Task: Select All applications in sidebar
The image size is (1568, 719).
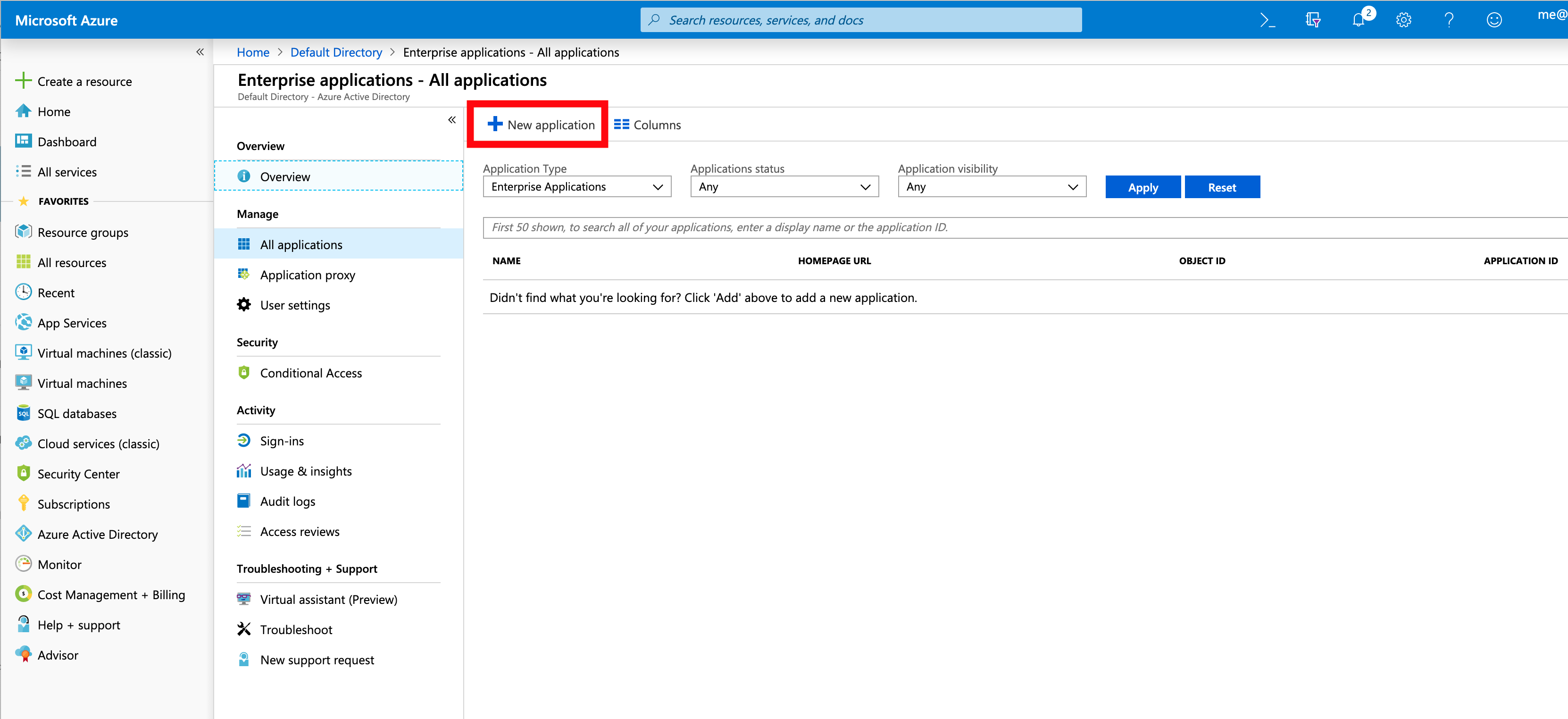Action: 300,243
